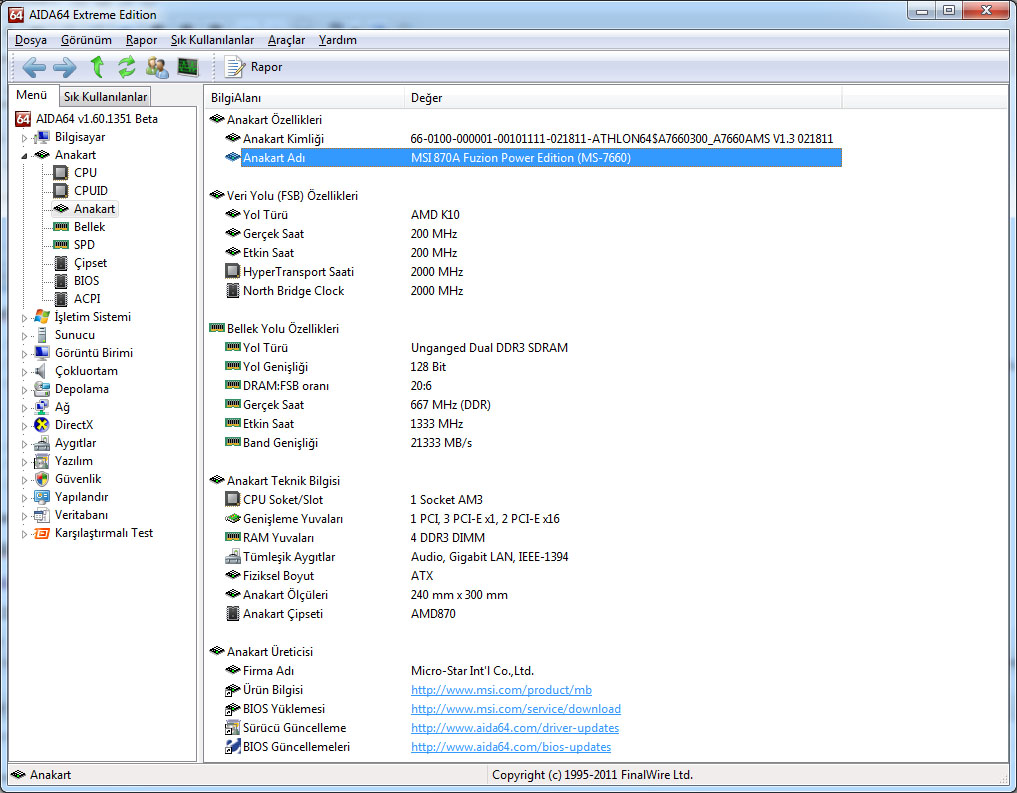Open the Görünüm menu
Screen dimensions: 1017x793
[86, 40]
